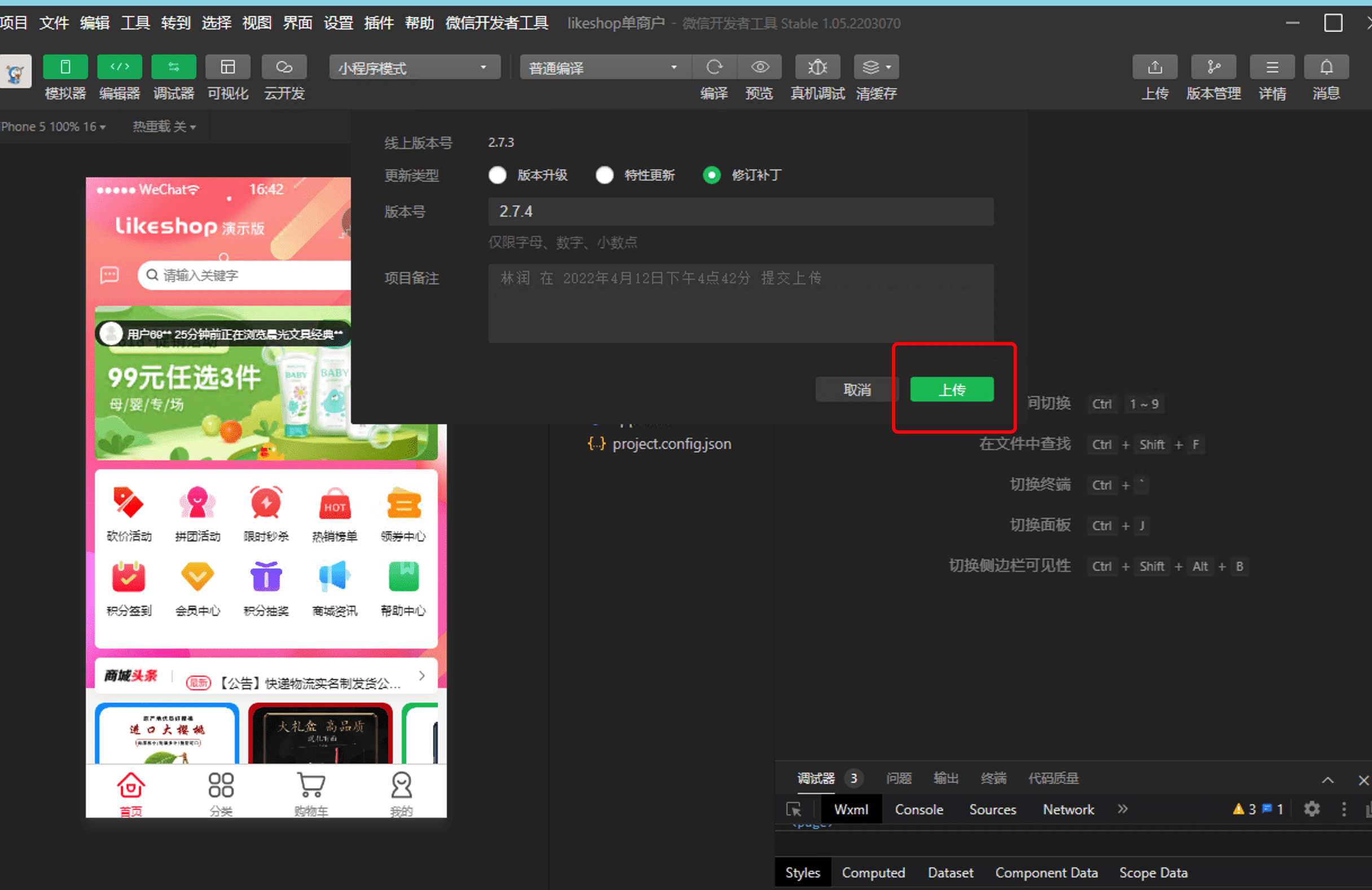Image resolution: width=1372 pixels, height=890 pixels.
Task: Click the 取消 cancel button
Action: tap(857, 390)
